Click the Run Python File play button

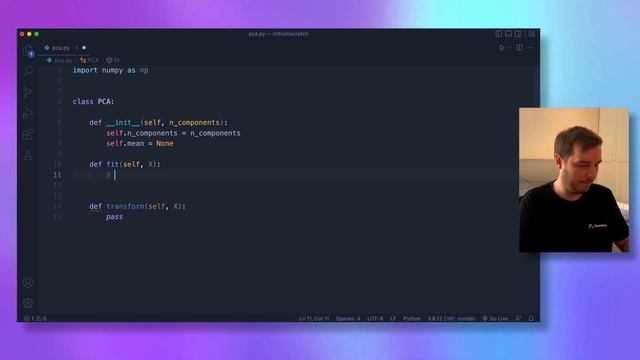point(502,48)
